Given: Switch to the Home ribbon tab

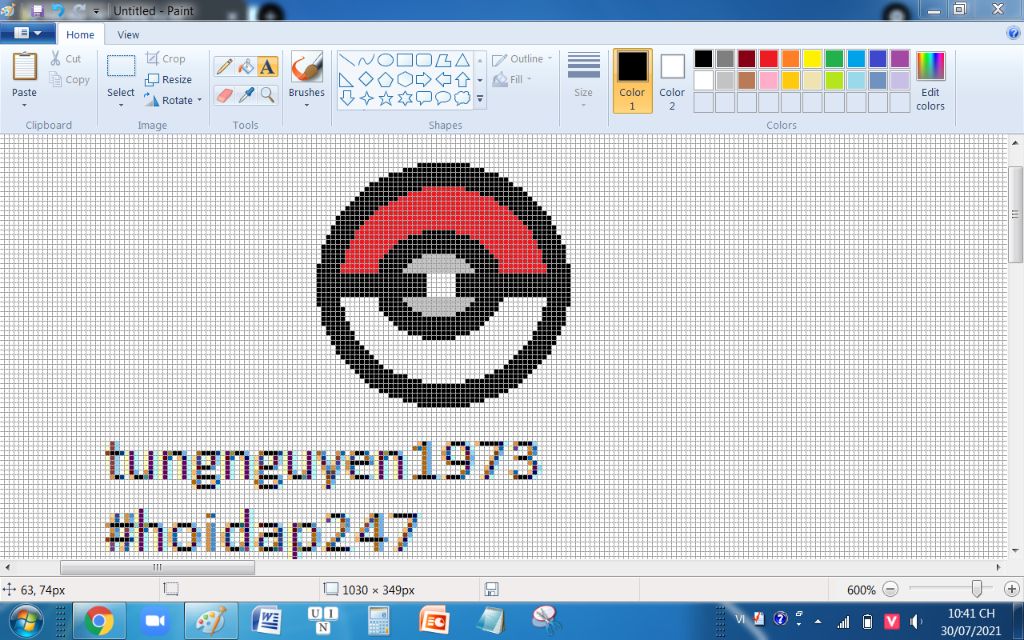Looking at the screenshot, I should pyautogui.click(x=80, y=35).
